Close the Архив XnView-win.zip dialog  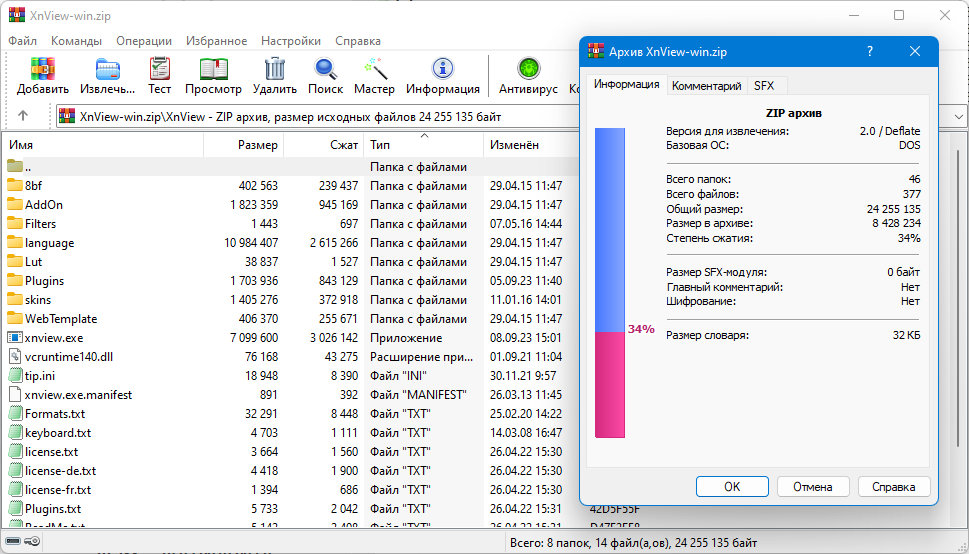[915, 51]
